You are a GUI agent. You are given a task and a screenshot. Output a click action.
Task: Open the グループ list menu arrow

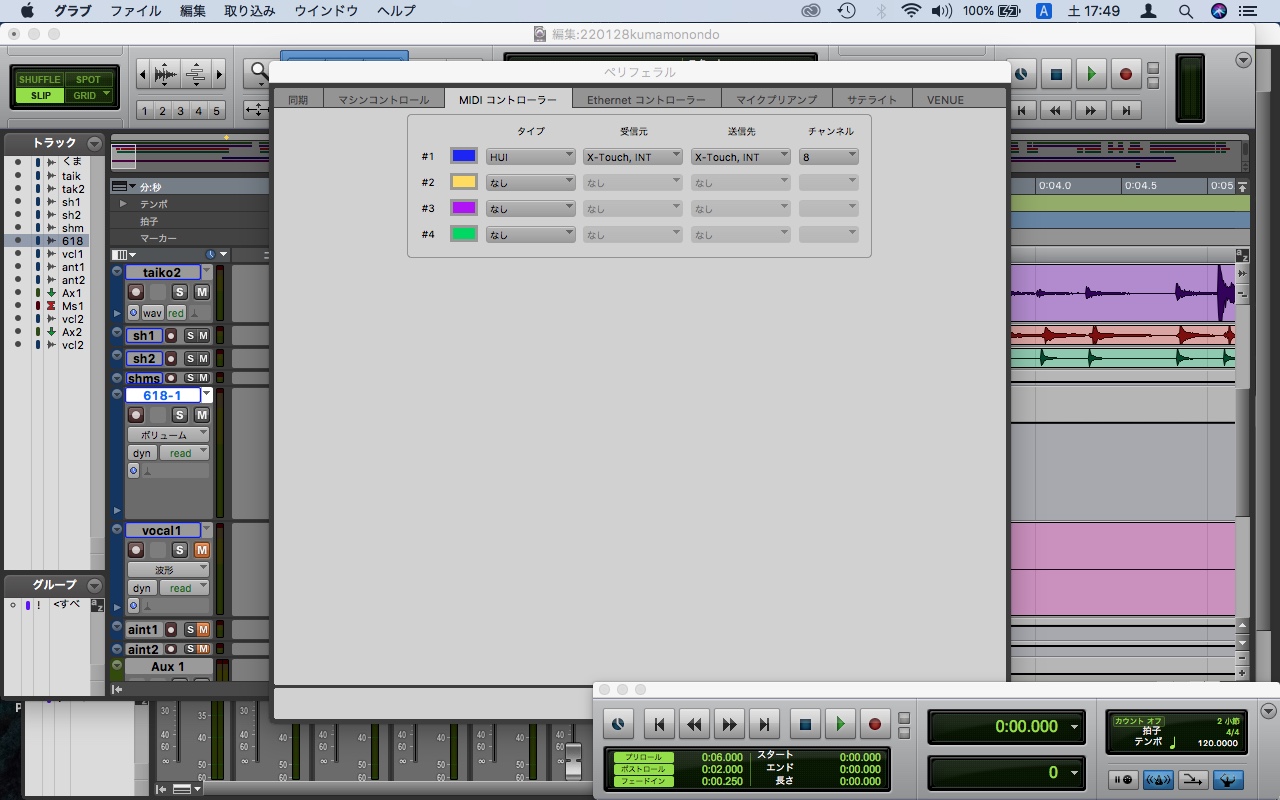point(94,585)
